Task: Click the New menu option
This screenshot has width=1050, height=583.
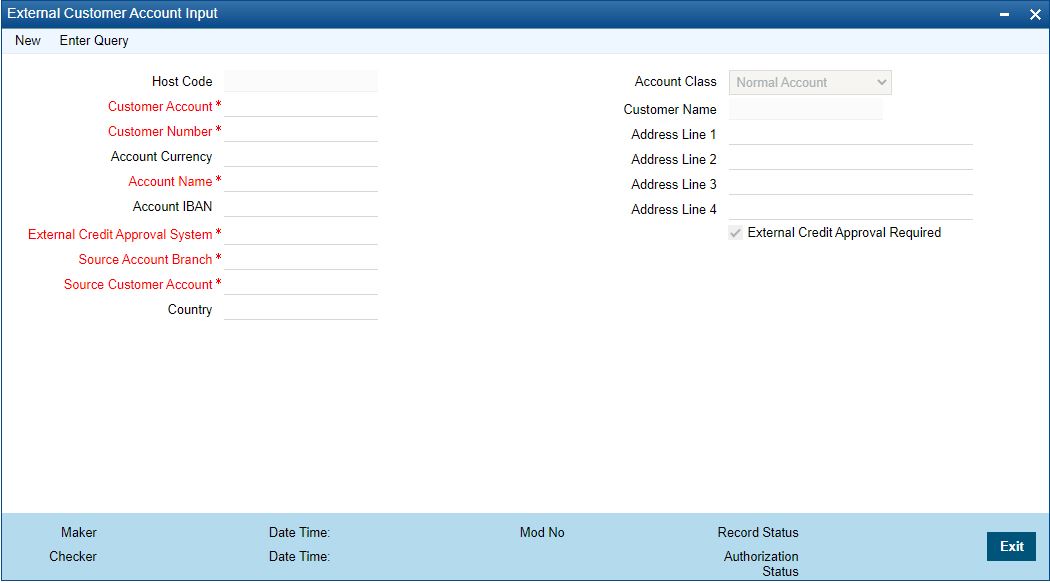Action: point(27,41)
